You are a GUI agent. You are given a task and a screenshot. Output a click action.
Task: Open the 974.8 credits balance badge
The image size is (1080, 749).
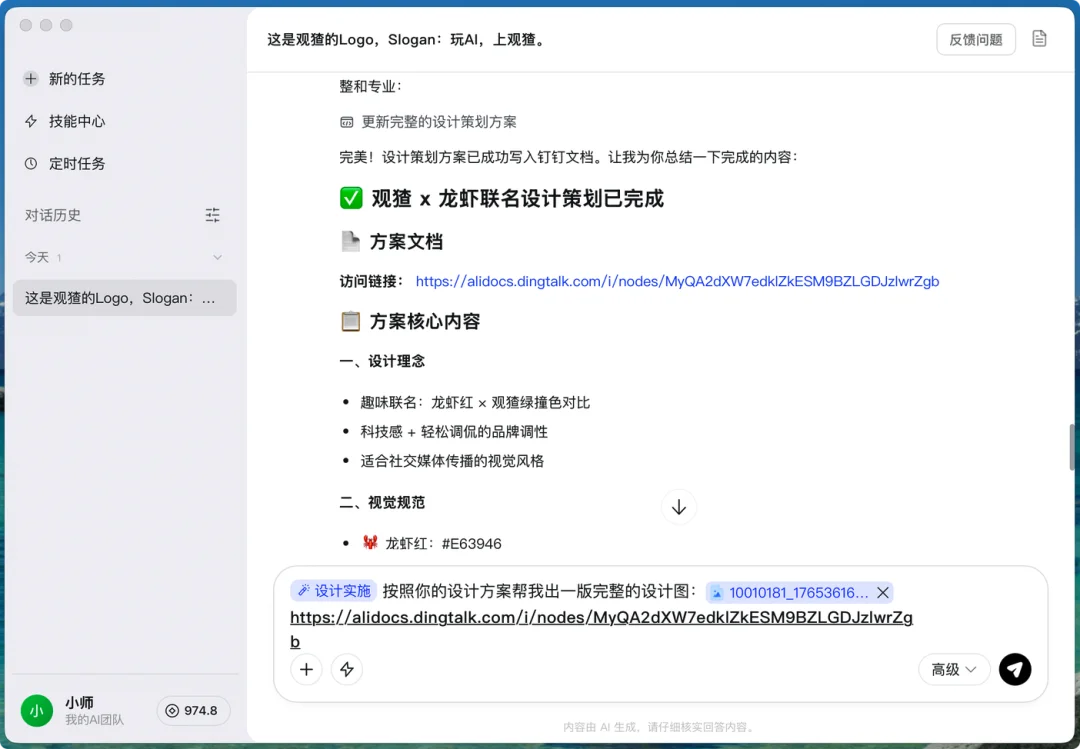click(192, 711)
